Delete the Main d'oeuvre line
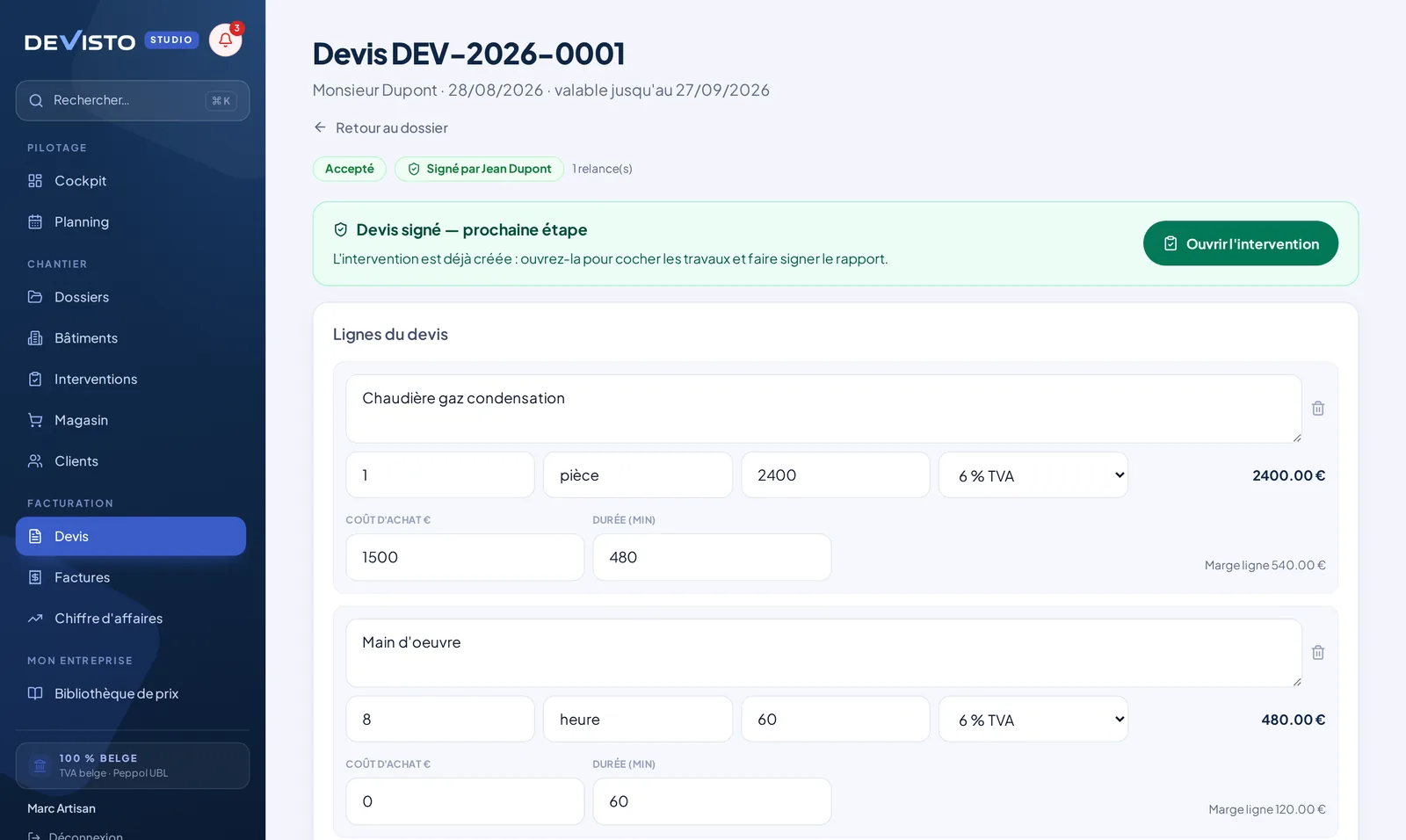Viewport: 1406px width, 840px height. (1318, 653)
